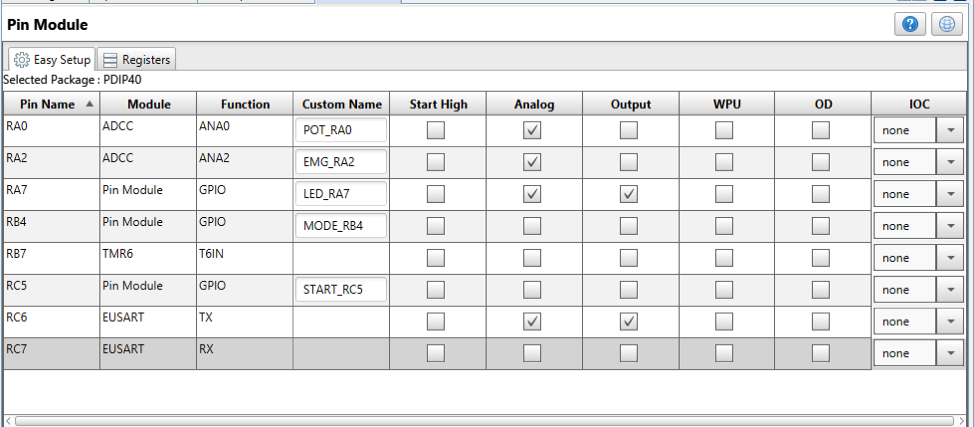
Task: Click the Function column header
Action: coord(245,104)
